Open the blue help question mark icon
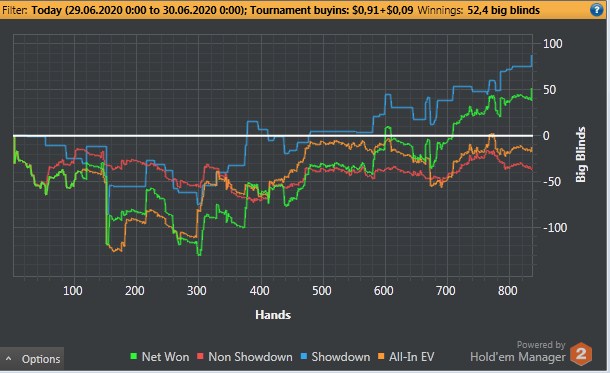Screen dimensions: 610x373 pos(596,10)
